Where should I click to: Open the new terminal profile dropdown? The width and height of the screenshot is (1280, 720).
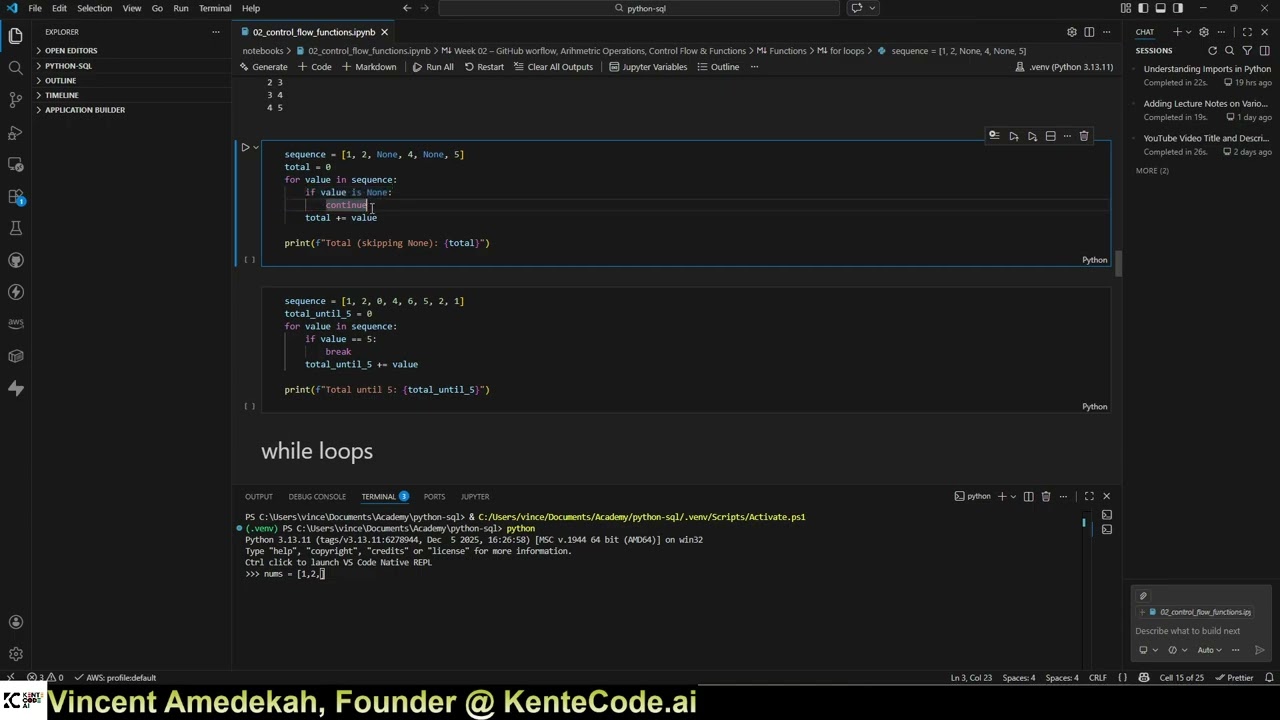coord(1013,496)
